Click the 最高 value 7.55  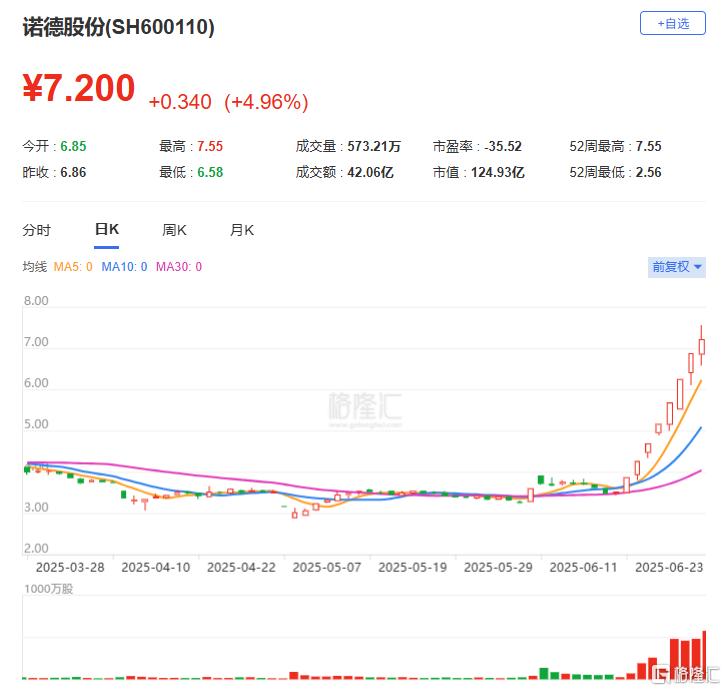click(210, 147)
